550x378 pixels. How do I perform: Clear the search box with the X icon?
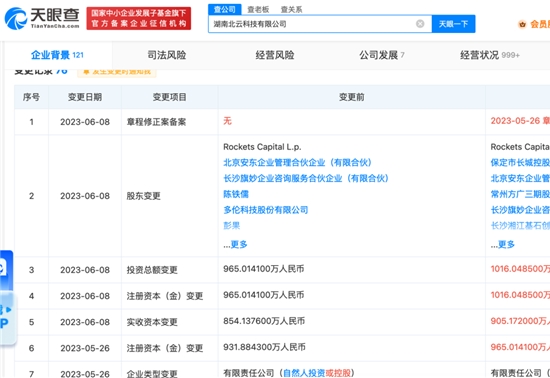[x=420, y=24]
